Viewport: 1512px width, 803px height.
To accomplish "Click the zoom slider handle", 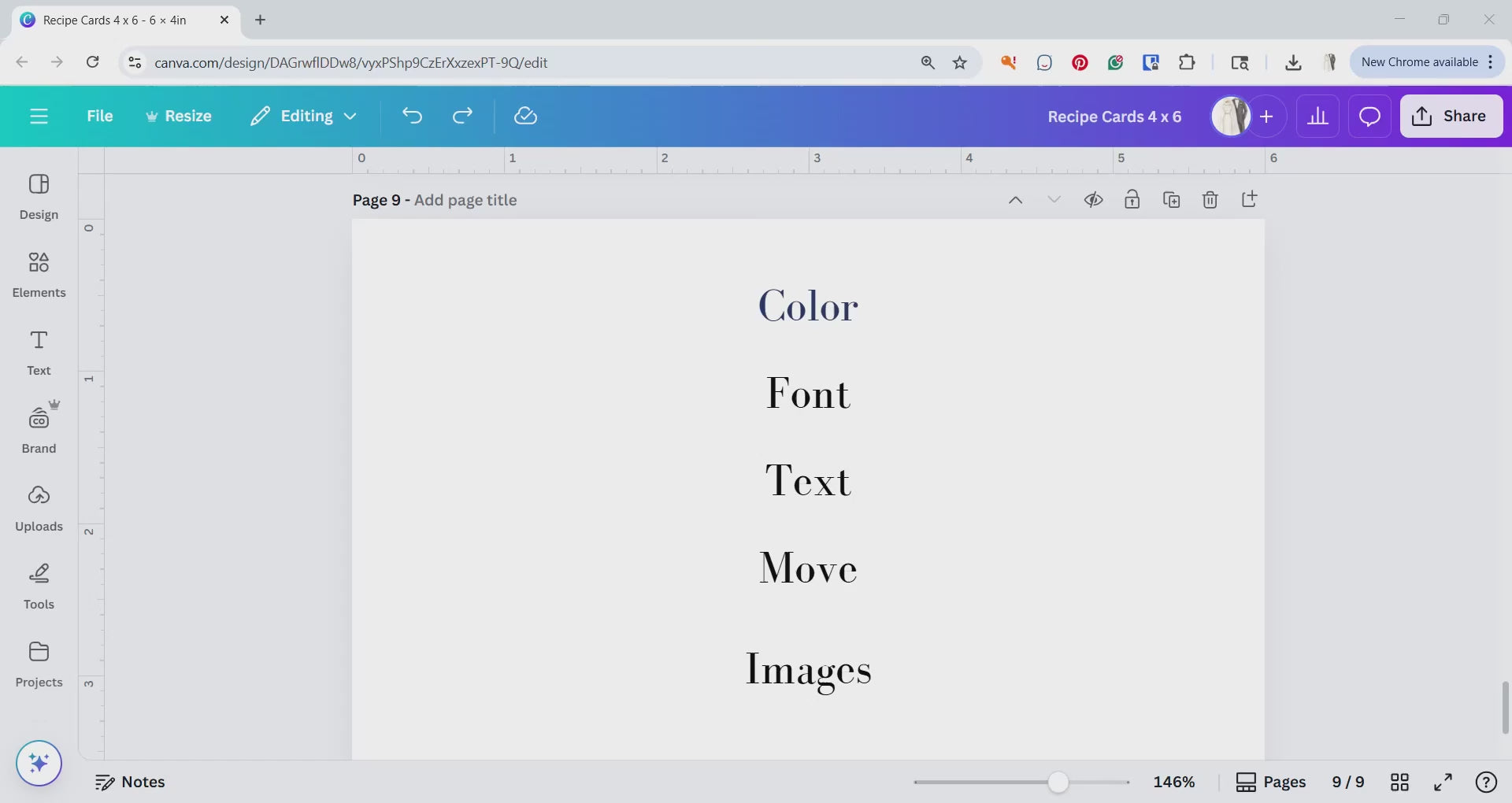I will pos(1058,782).
